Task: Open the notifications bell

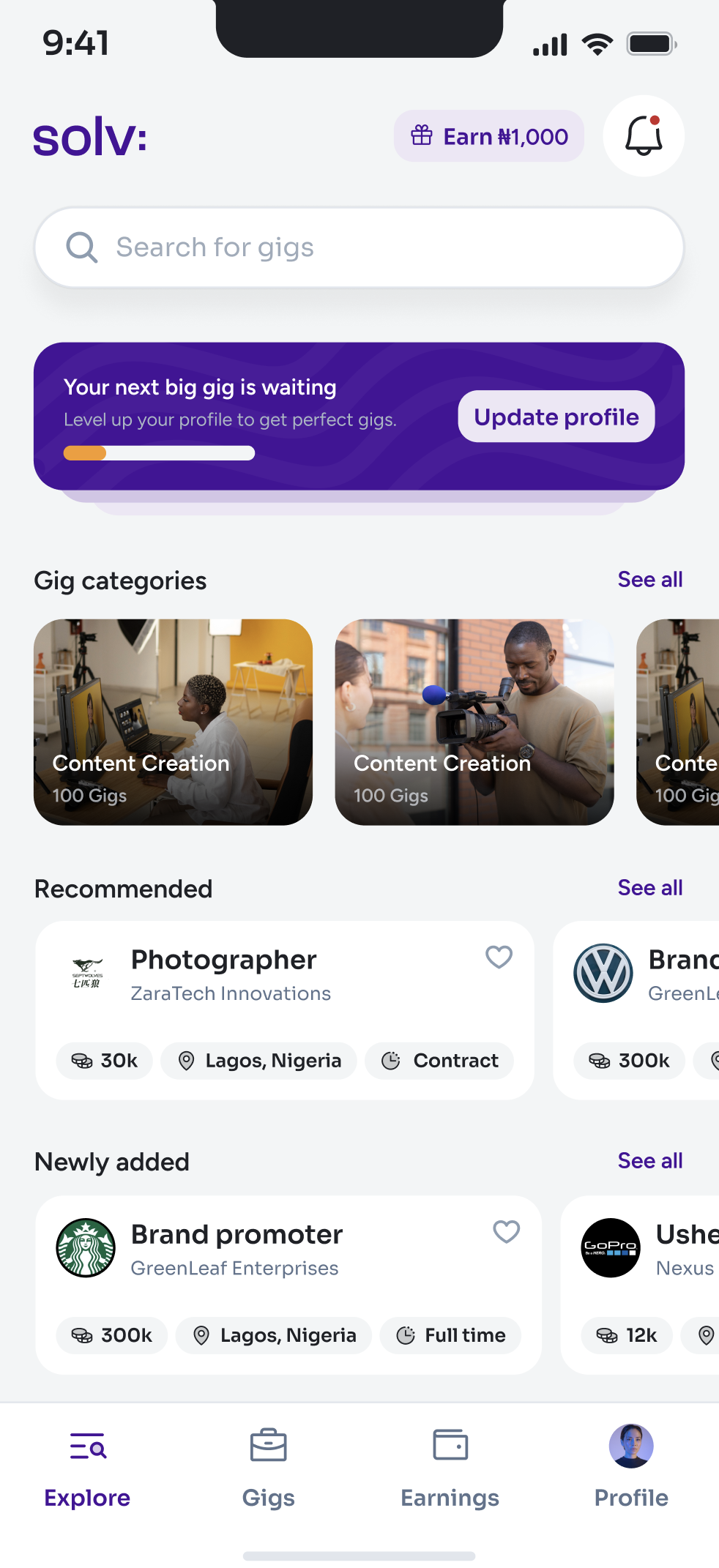Action: click(x=644, y=136)
